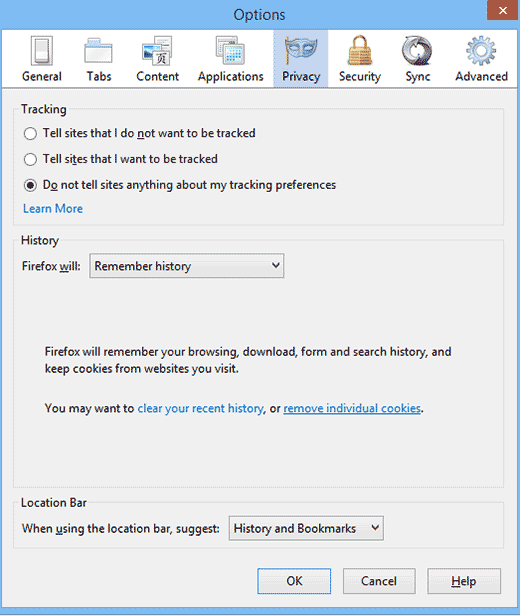
Task: Click 'clear your recent history' link
Action: click(x=200, y=408)
